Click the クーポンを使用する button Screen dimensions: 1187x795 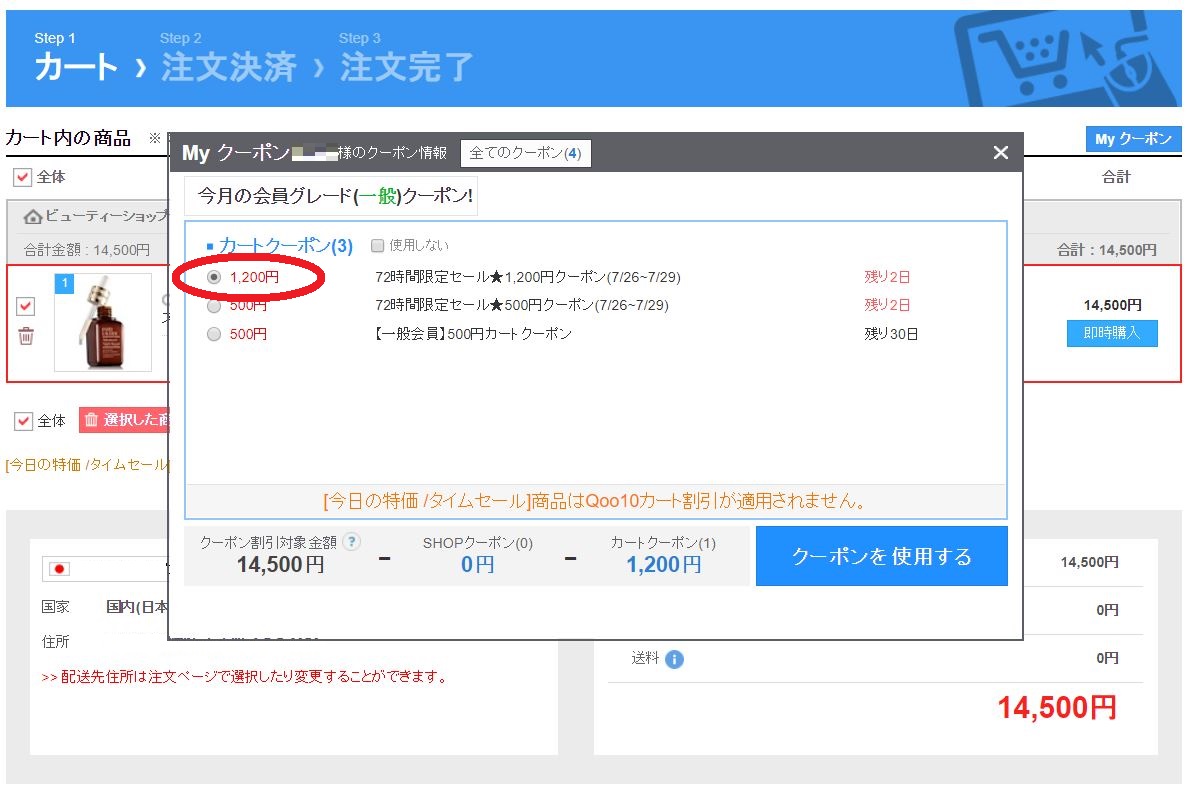click(x=881, y=556)
